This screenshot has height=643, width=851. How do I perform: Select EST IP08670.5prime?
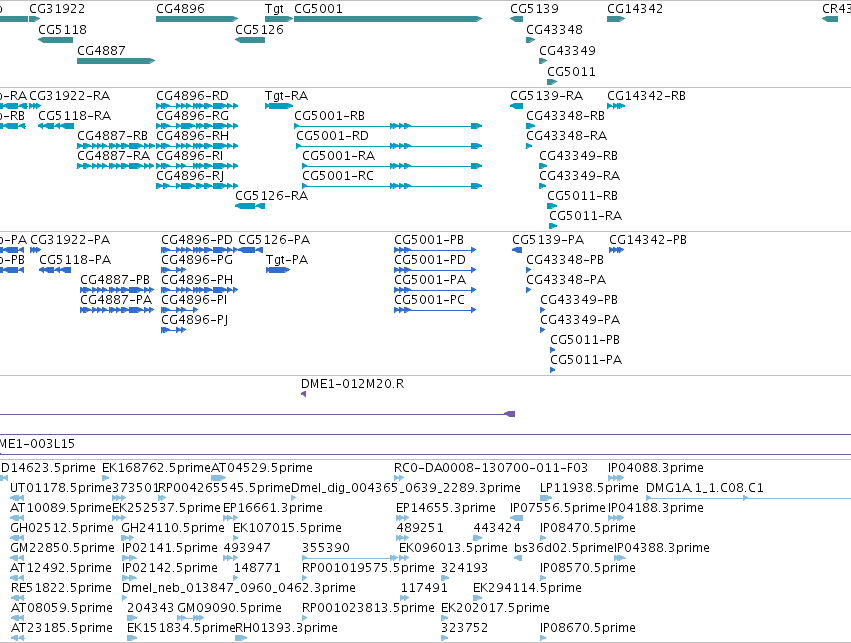pos(588,628)
